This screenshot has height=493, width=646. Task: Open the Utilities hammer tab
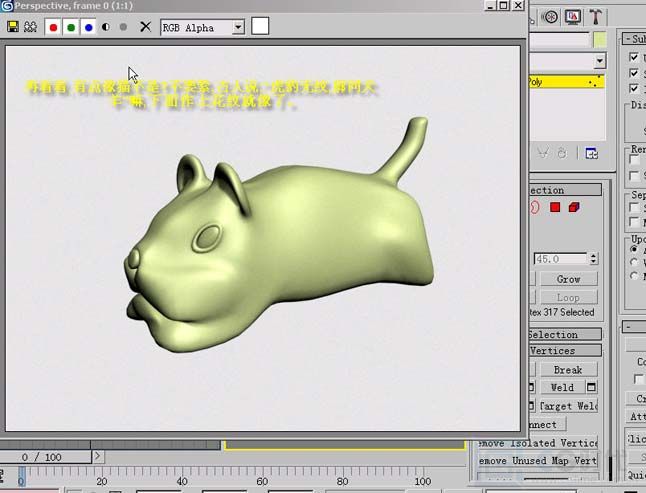tap(595, 17)
